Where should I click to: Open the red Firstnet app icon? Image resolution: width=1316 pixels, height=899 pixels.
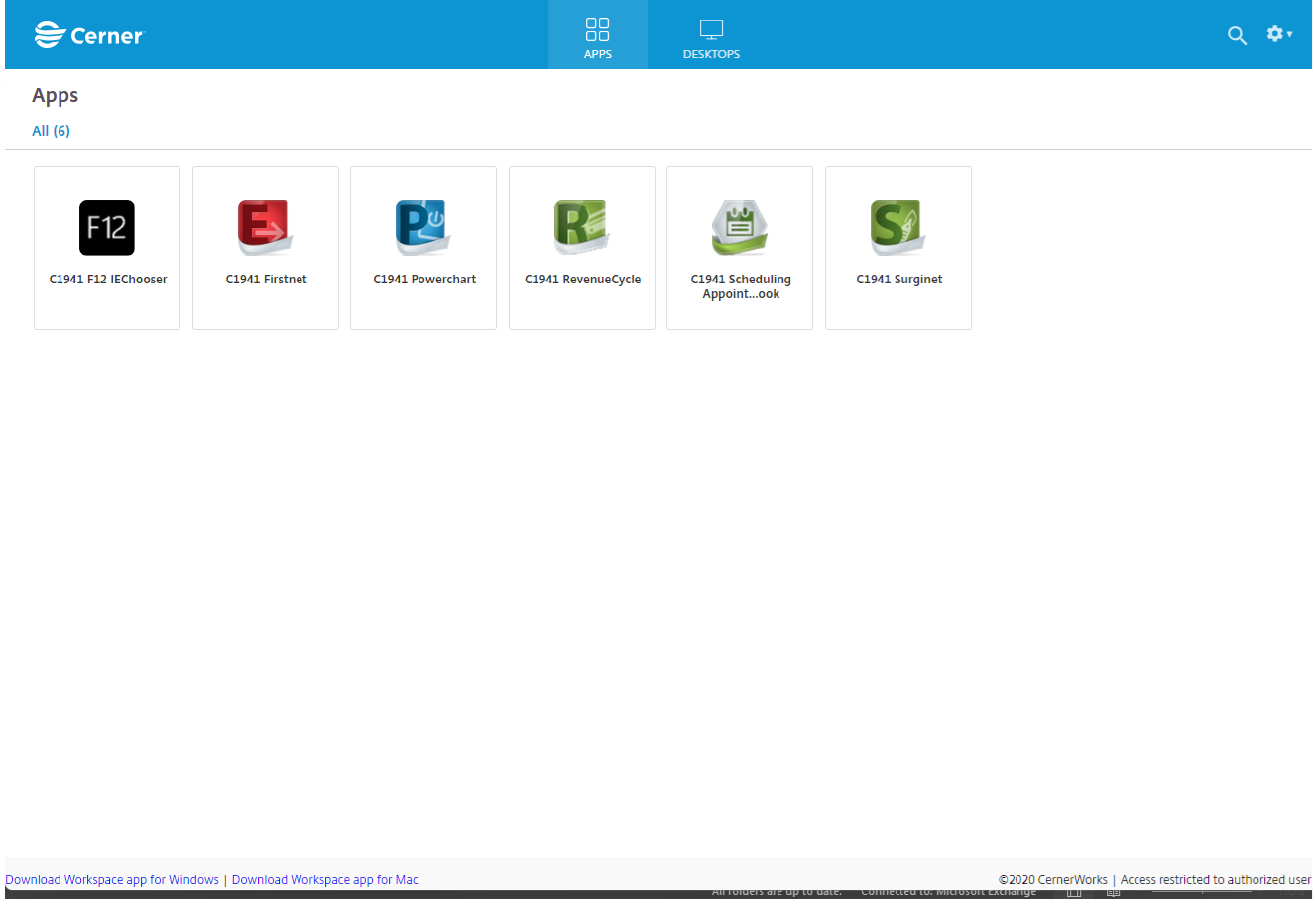click(x=266, y=228)
